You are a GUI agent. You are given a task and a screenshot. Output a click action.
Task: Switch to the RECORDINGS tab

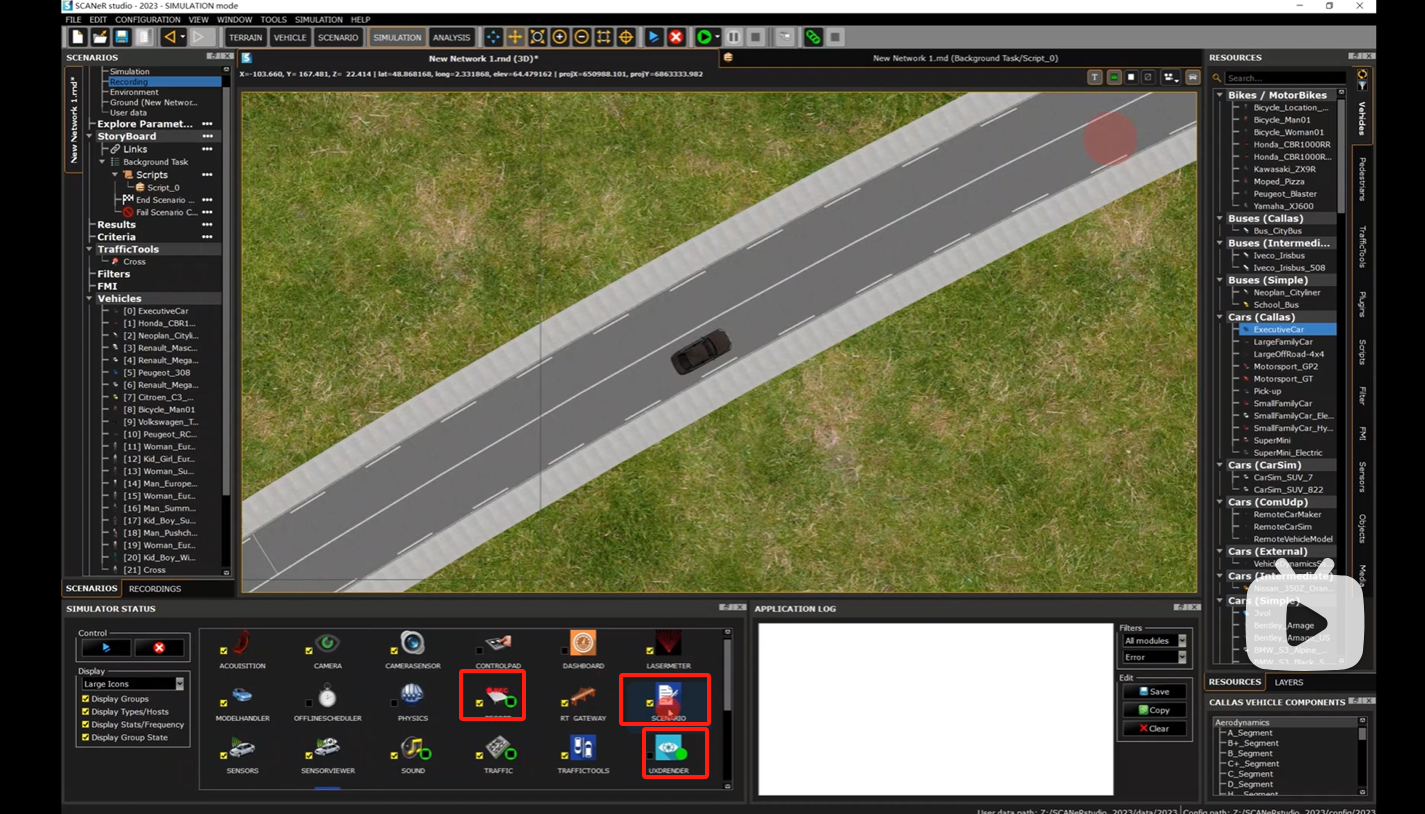[155, 589]
